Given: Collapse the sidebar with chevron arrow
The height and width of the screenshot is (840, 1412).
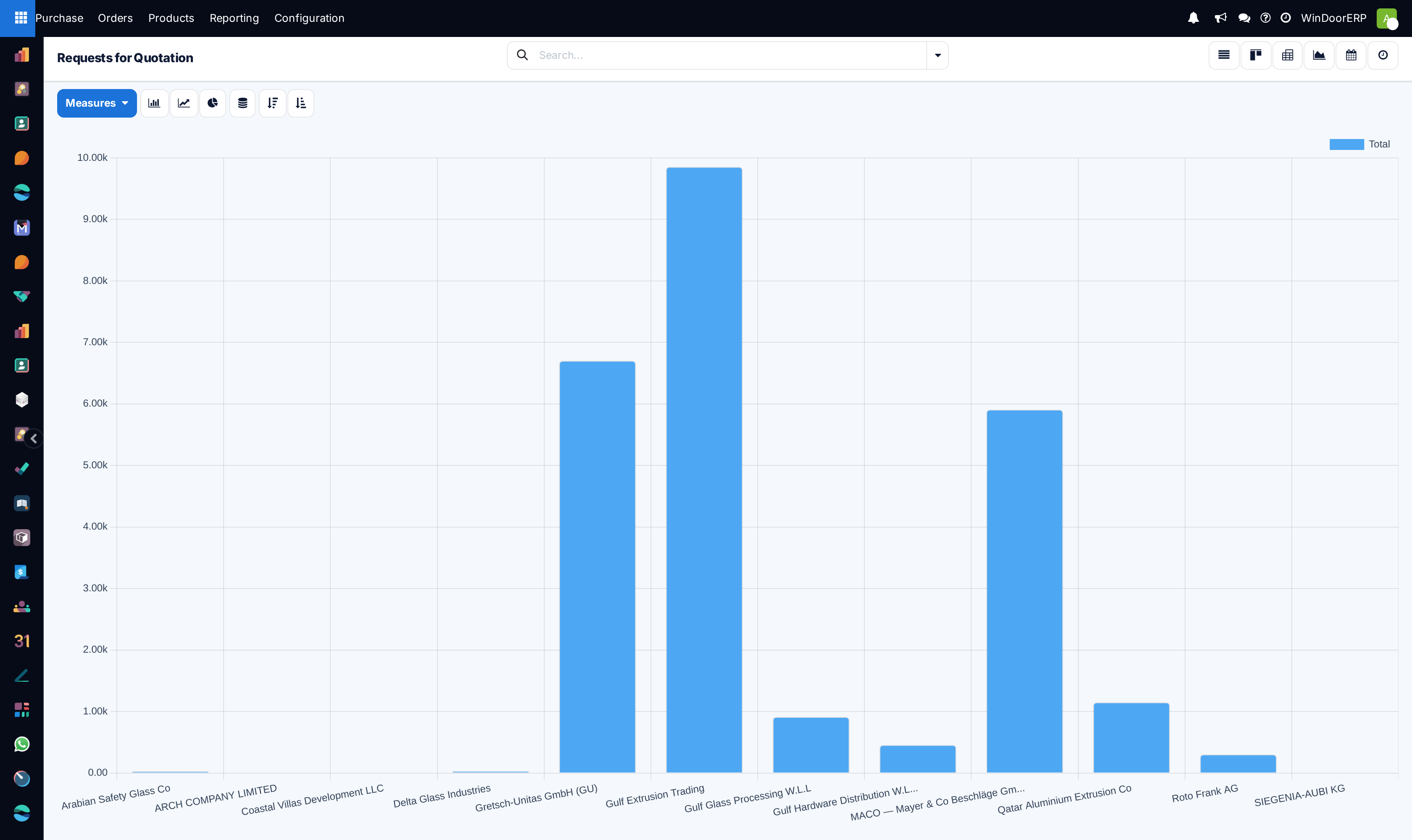Looking at the screenshot, I should 34,438.
